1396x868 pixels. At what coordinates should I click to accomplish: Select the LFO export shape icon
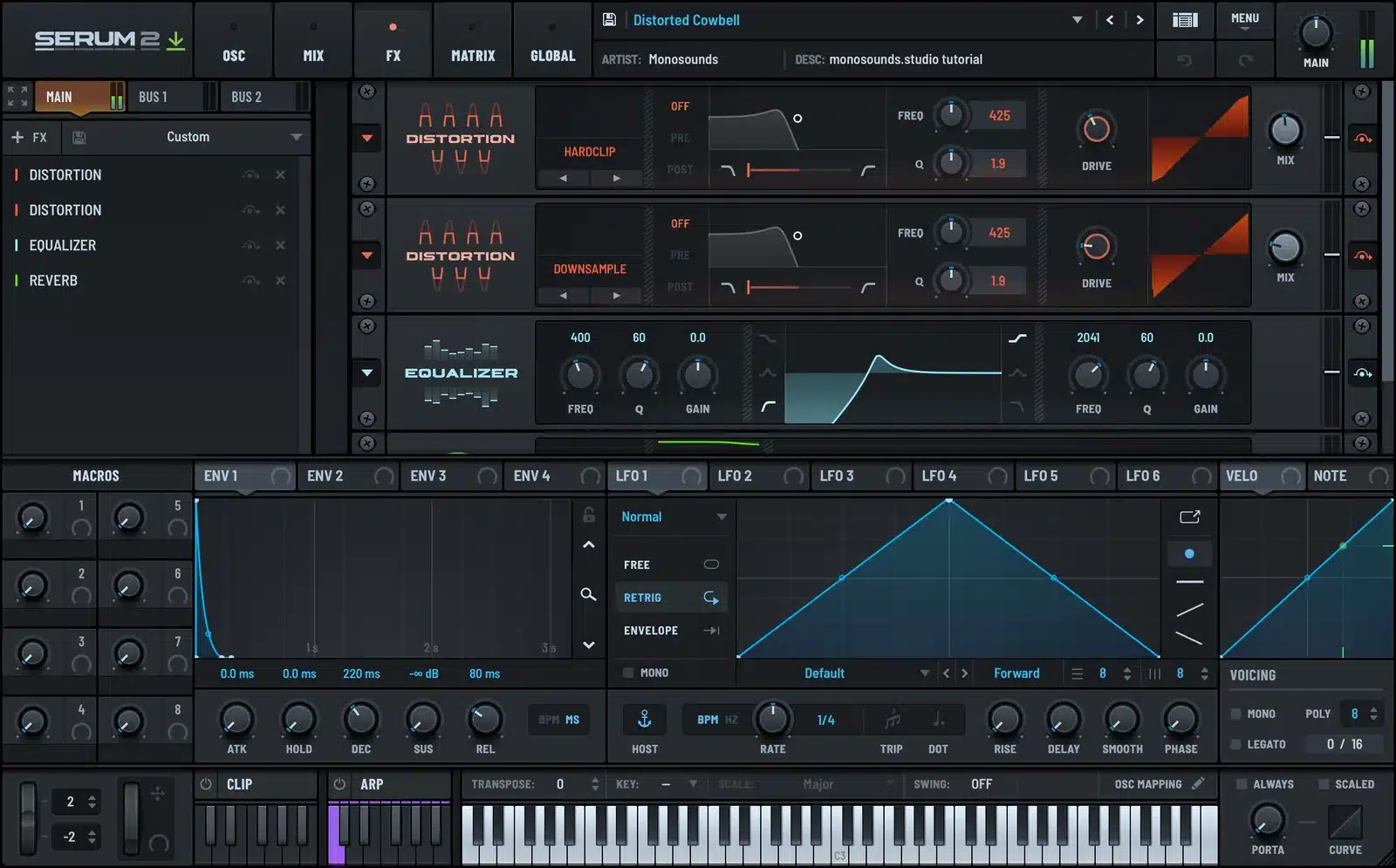point(1190,516)
